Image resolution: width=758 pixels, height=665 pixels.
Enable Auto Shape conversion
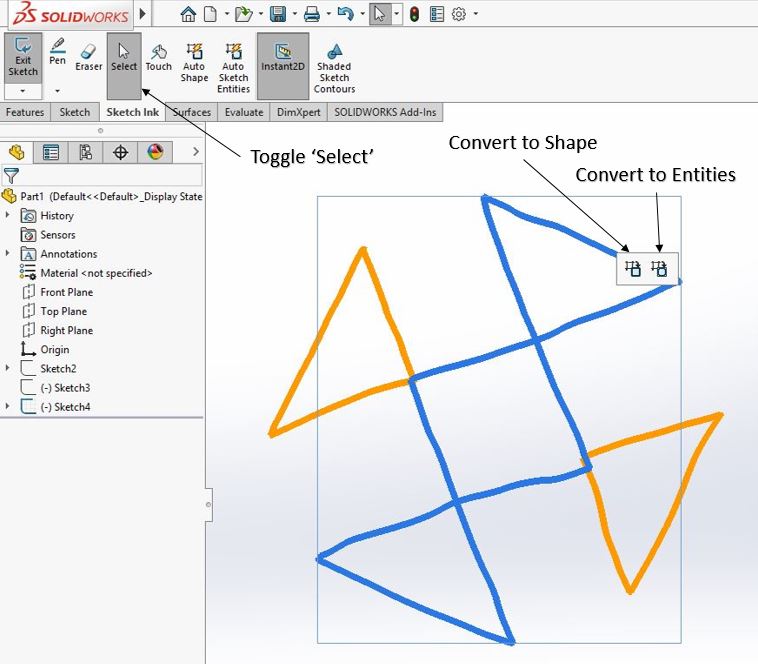point(194,63)
